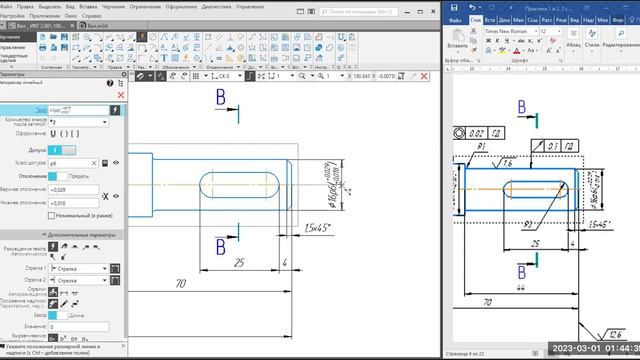Click the Parameters panel settings gear icon
This screenshot has width=640, height=360.
pos(124,74)
